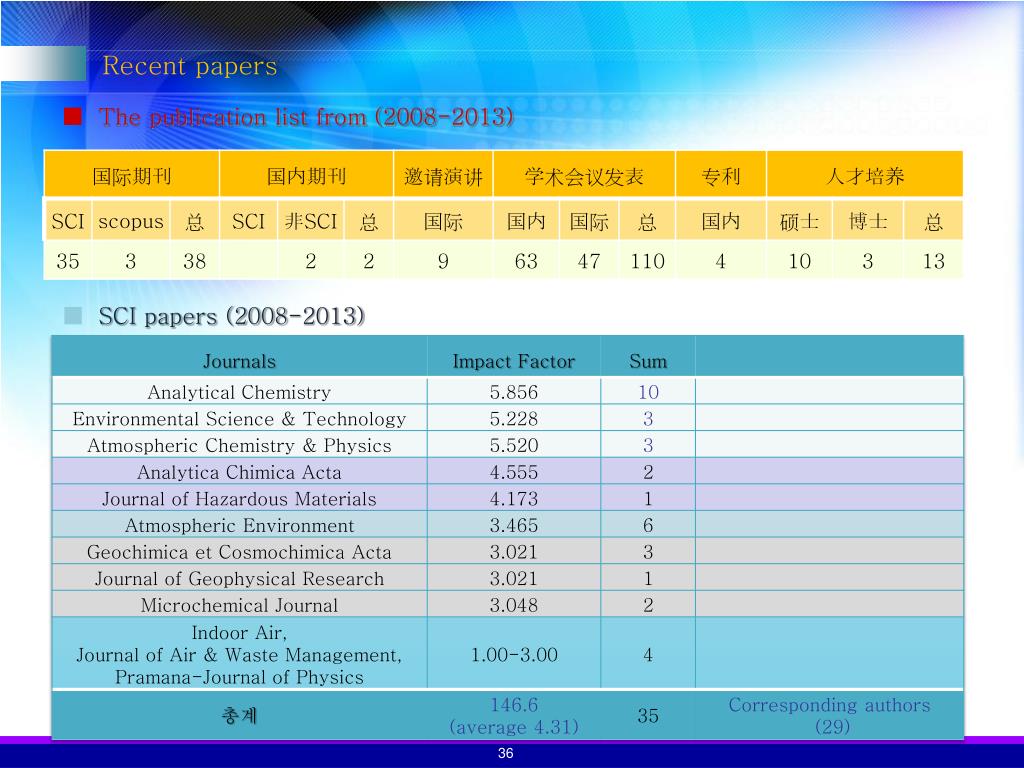1024x768 pixels.
Task: Select the "非SCI" subheader cell
Action: (311, 221)
